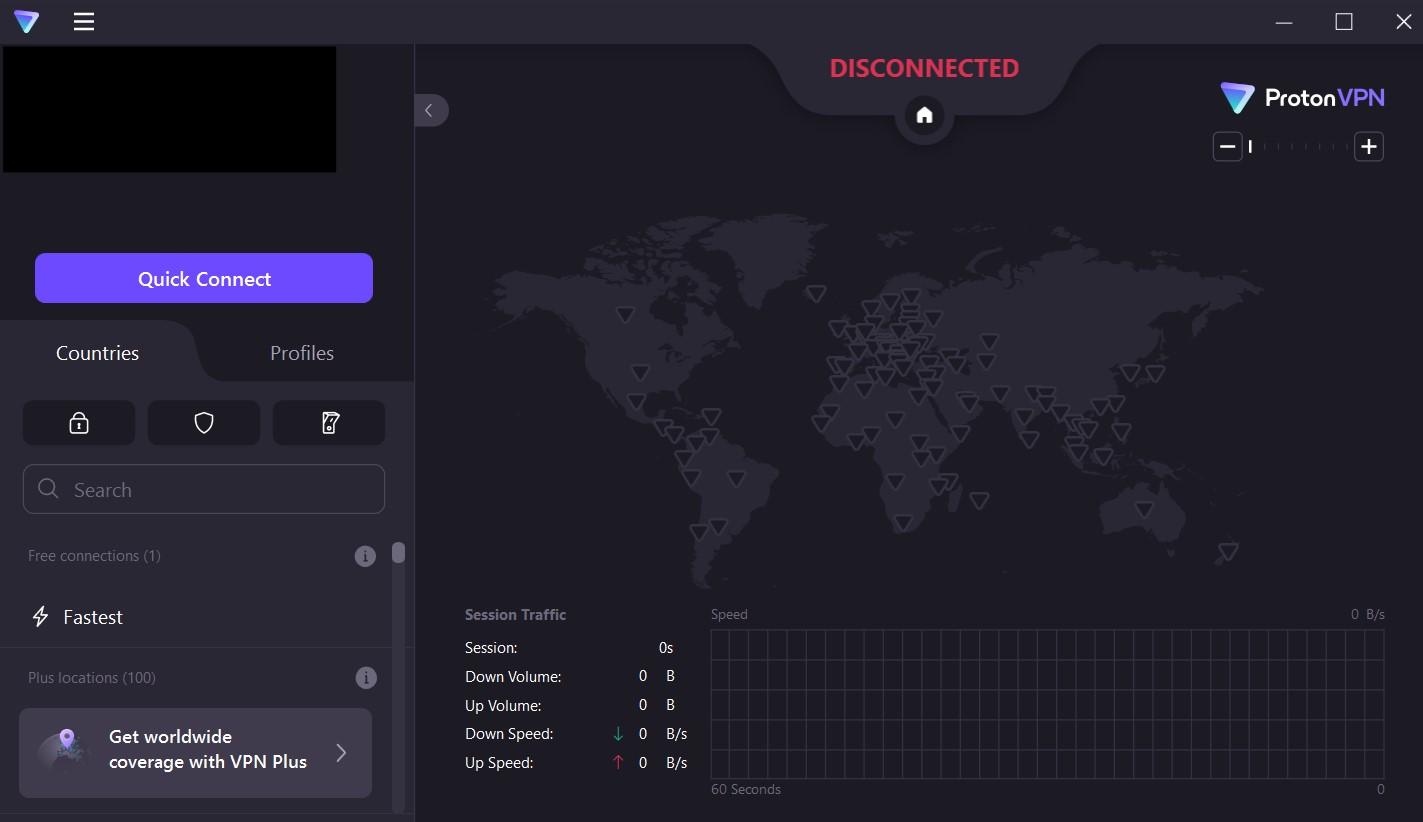Viewport: 1423px width, 822px height.
Task: Toggle the Secure Core lock icon
Action: click(79, 423)
